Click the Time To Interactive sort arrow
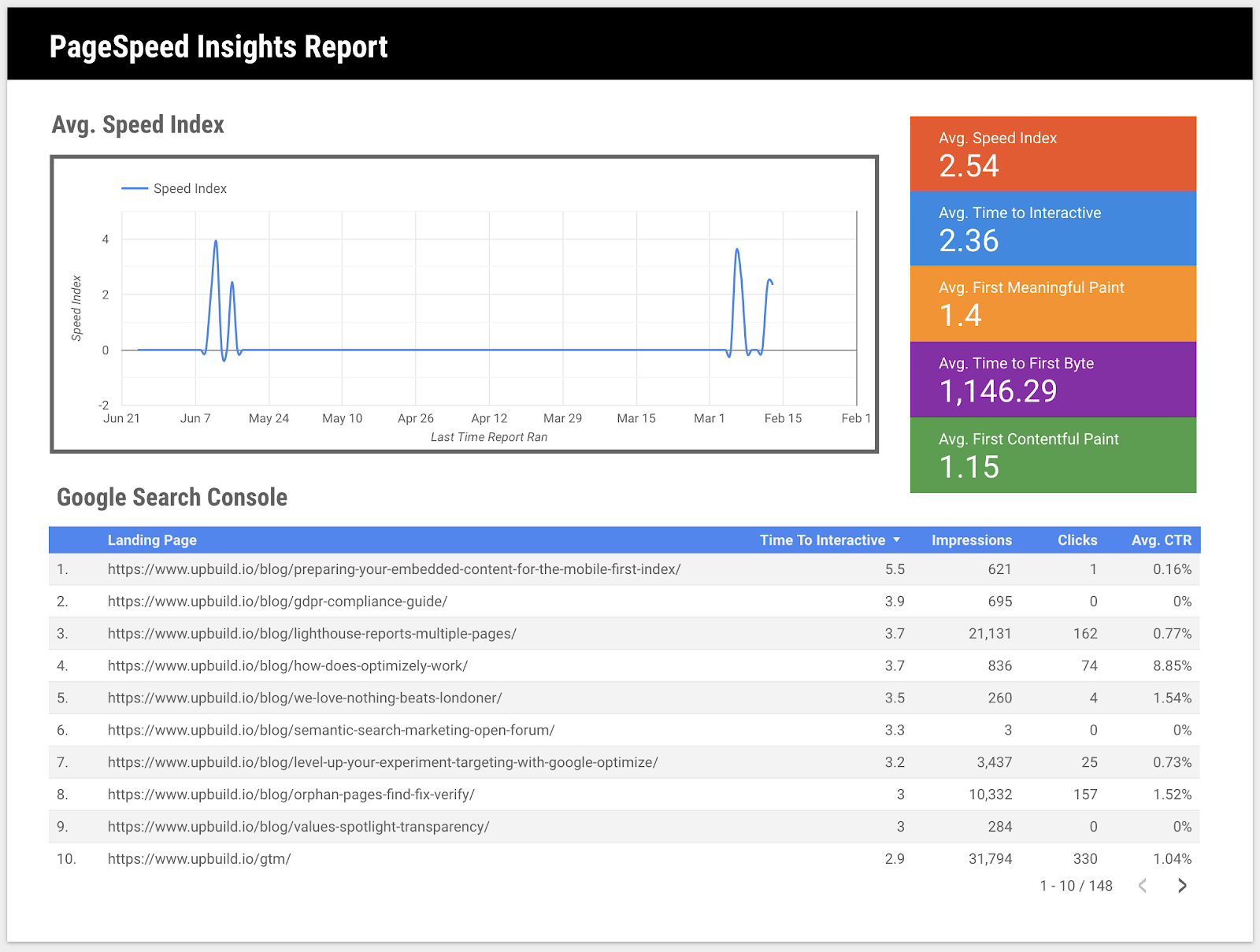The height and width of the screenshot is (952, 1260). coord(896,540)
